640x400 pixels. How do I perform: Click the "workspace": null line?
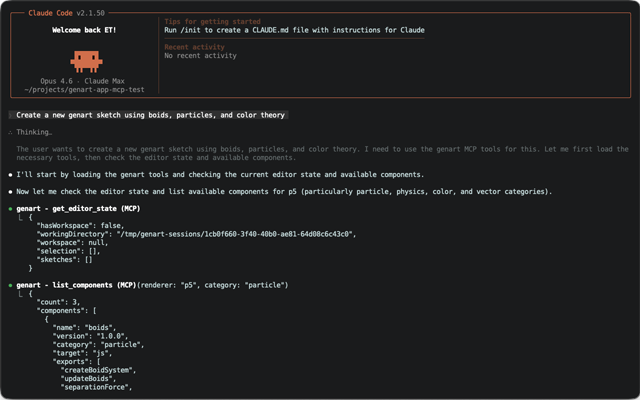pos(72,243)
